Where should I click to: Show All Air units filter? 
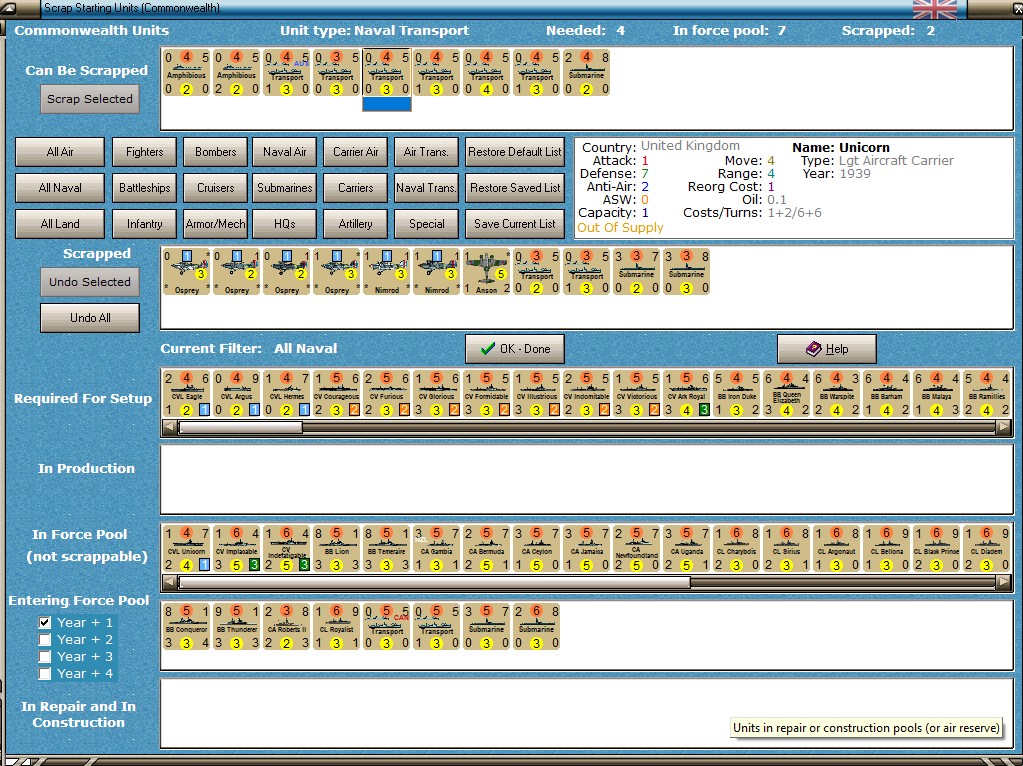click(60, 152)
